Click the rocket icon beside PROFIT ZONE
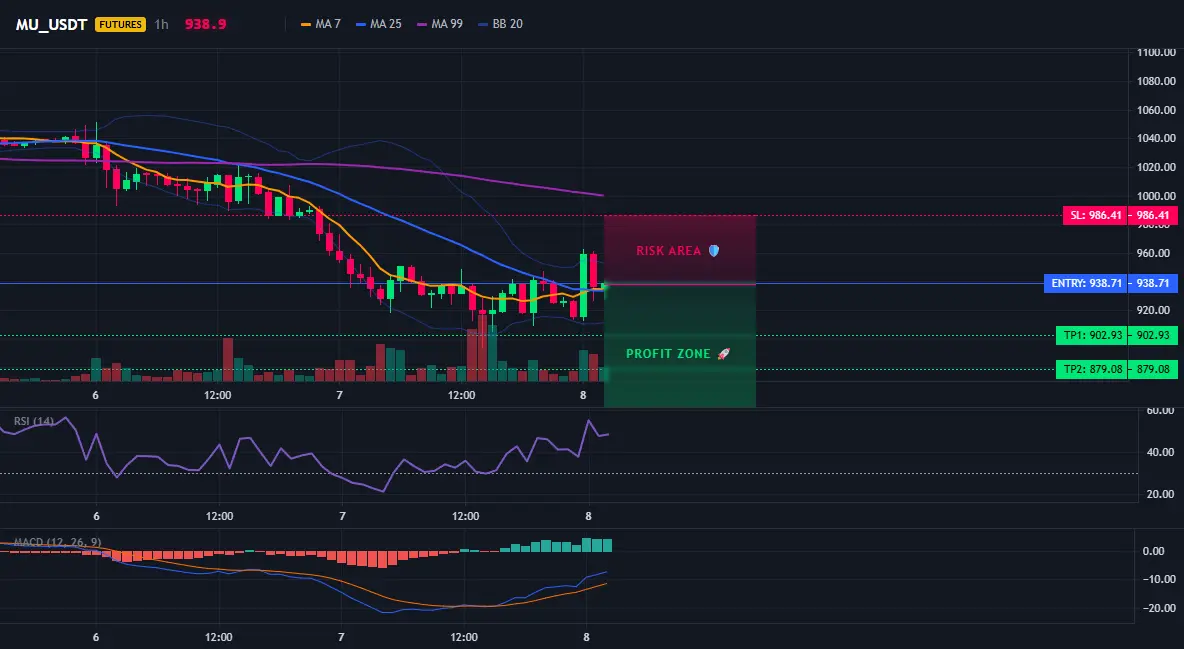The height and width of the screenshot is (649, 1184). pos(723,354)
